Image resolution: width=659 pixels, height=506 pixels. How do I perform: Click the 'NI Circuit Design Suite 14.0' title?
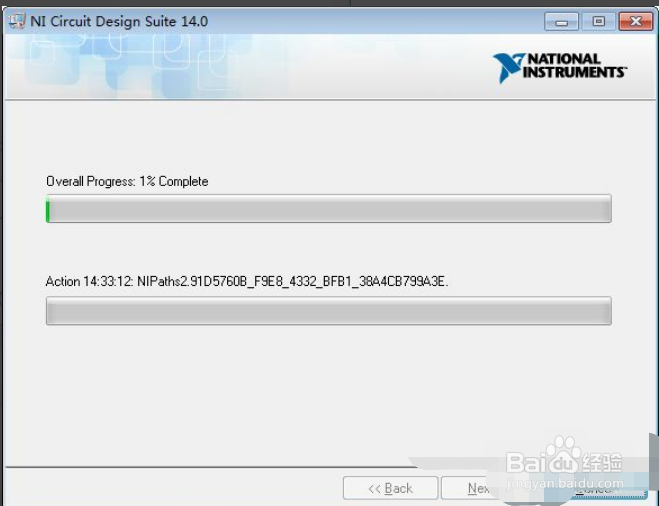point(119,21)
